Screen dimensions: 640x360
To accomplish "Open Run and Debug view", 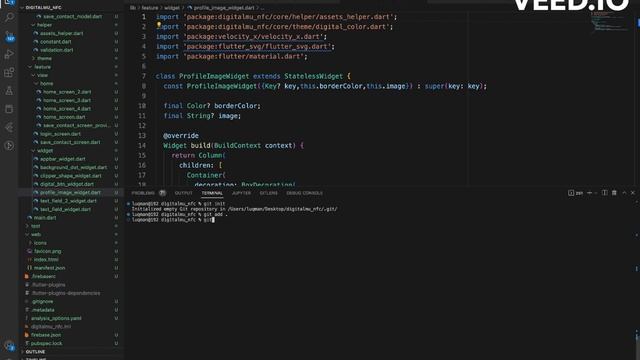I will tap(9, 54).
